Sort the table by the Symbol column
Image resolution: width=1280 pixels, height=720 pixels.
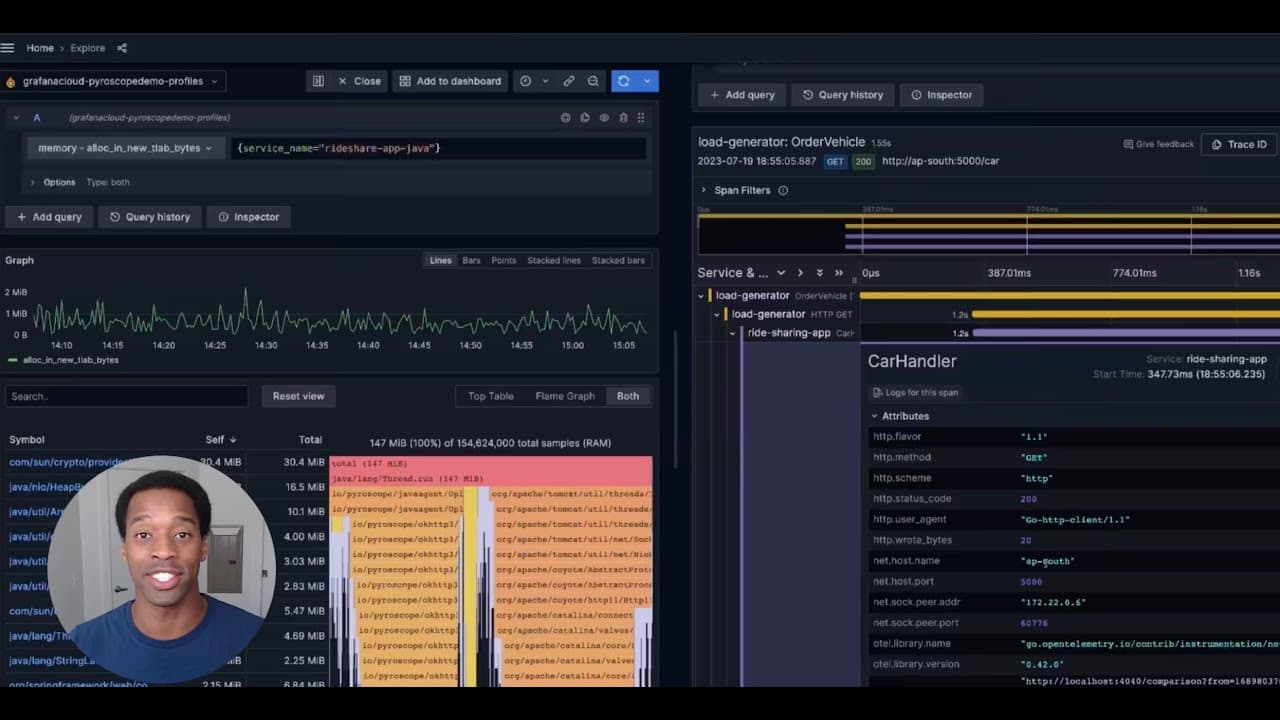click(27, 440)
